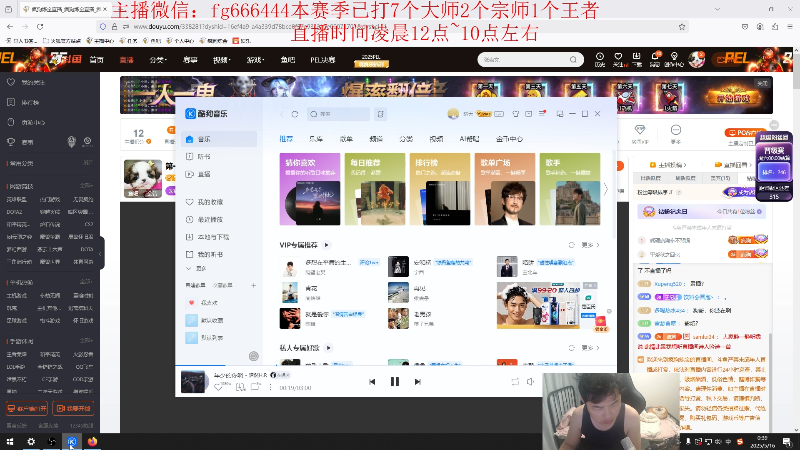Image resolution: width=800 pixels, height=450 pixels.
Task: Switch Kugou to mini mode
Action: [560, 114]
